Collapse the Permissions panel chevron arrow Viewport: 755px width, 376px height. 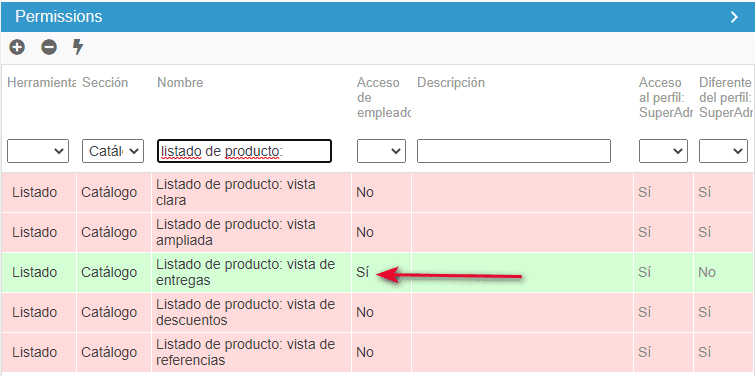[734, 17]
